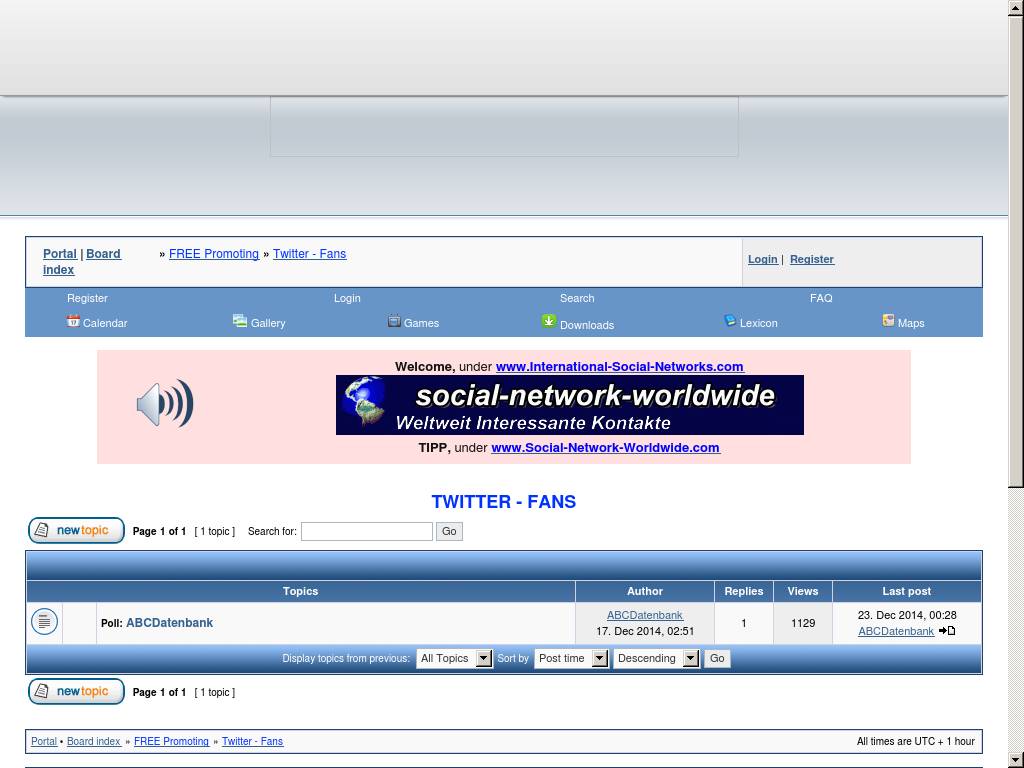Click the Maps icon

tap(888, 321)
